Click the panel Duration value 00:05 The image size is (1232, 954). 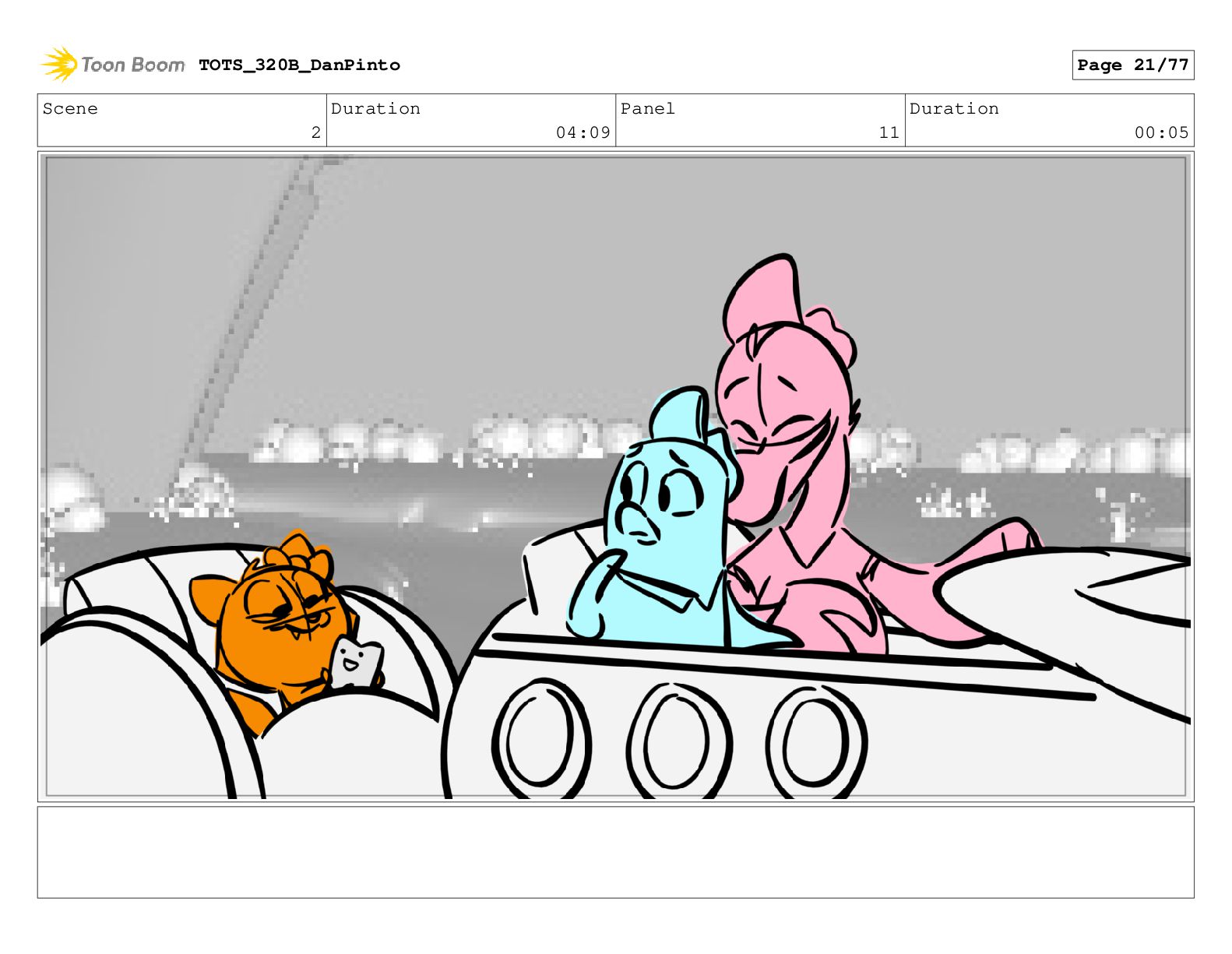point(1161,132)
